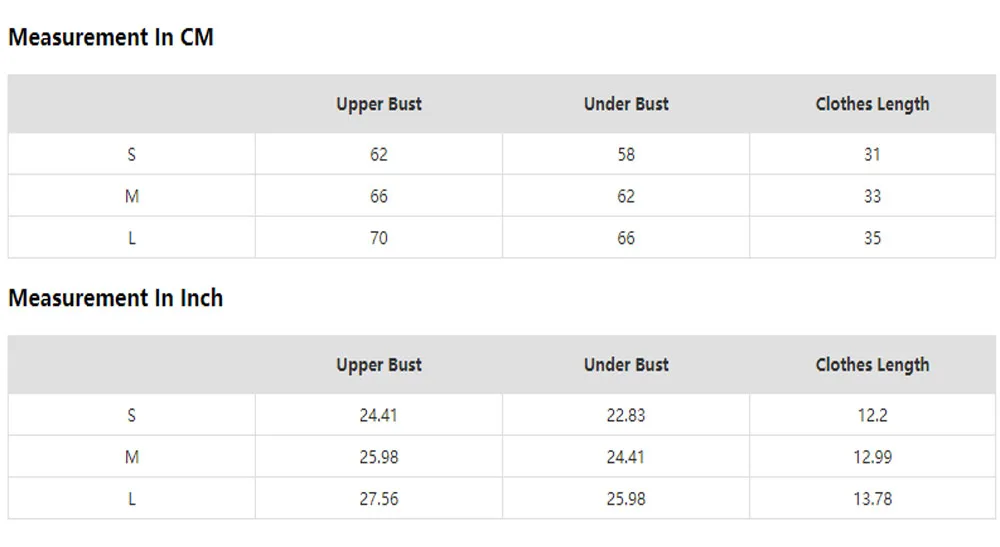This screenshot has width=1000, height=547.
Task: Click the 35 clothes length cell
Action: tap(872, 238)
